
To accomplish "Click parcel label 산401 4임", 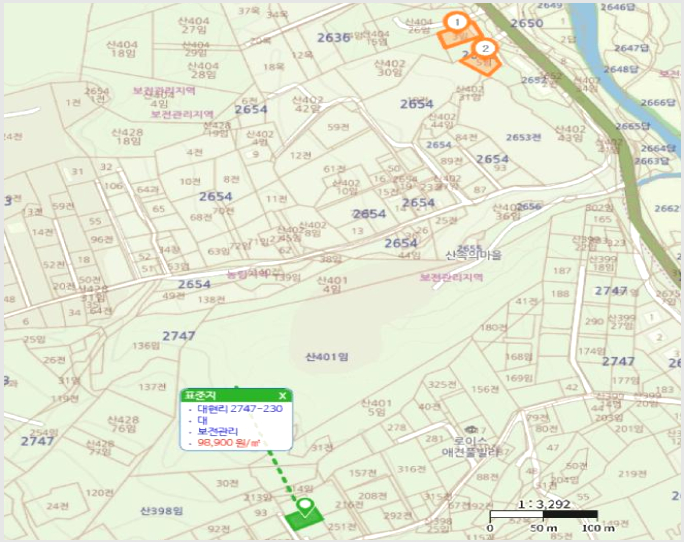I will tap(332, 285).
